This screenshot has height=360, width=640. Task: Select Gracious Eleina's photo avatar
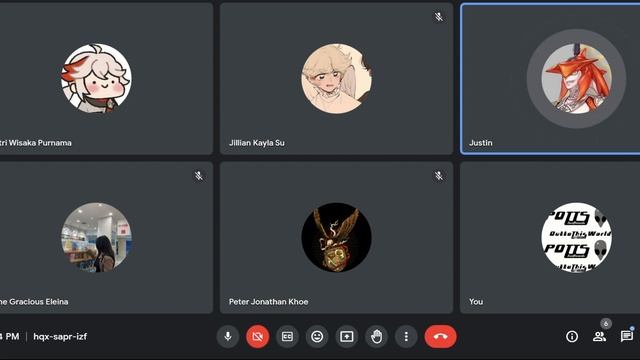point(96,238)
